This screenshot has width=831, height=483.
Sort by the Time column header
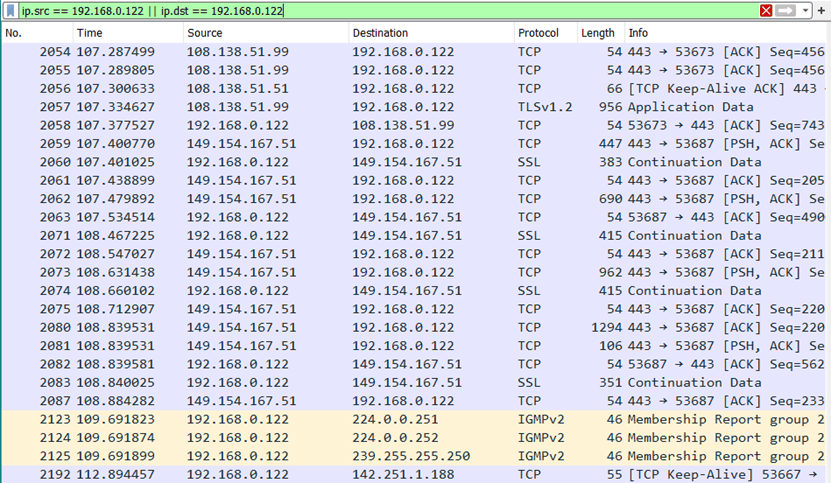pyautogui.click(x=128, y=33)
